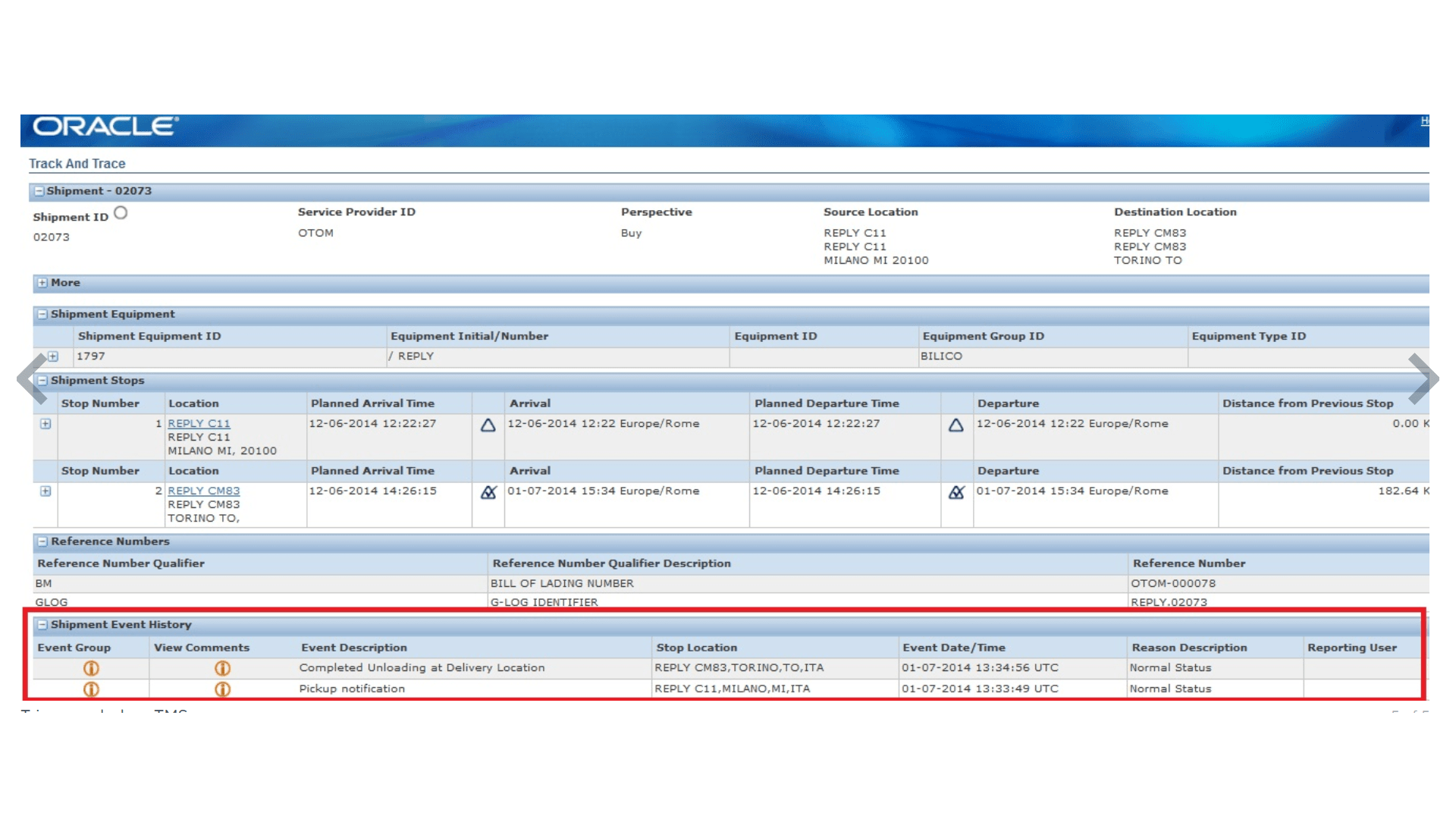Select the Shipment ID radio button
Image resolution: width=1456 pixels, height=819 pixels.
click(121, 213)
